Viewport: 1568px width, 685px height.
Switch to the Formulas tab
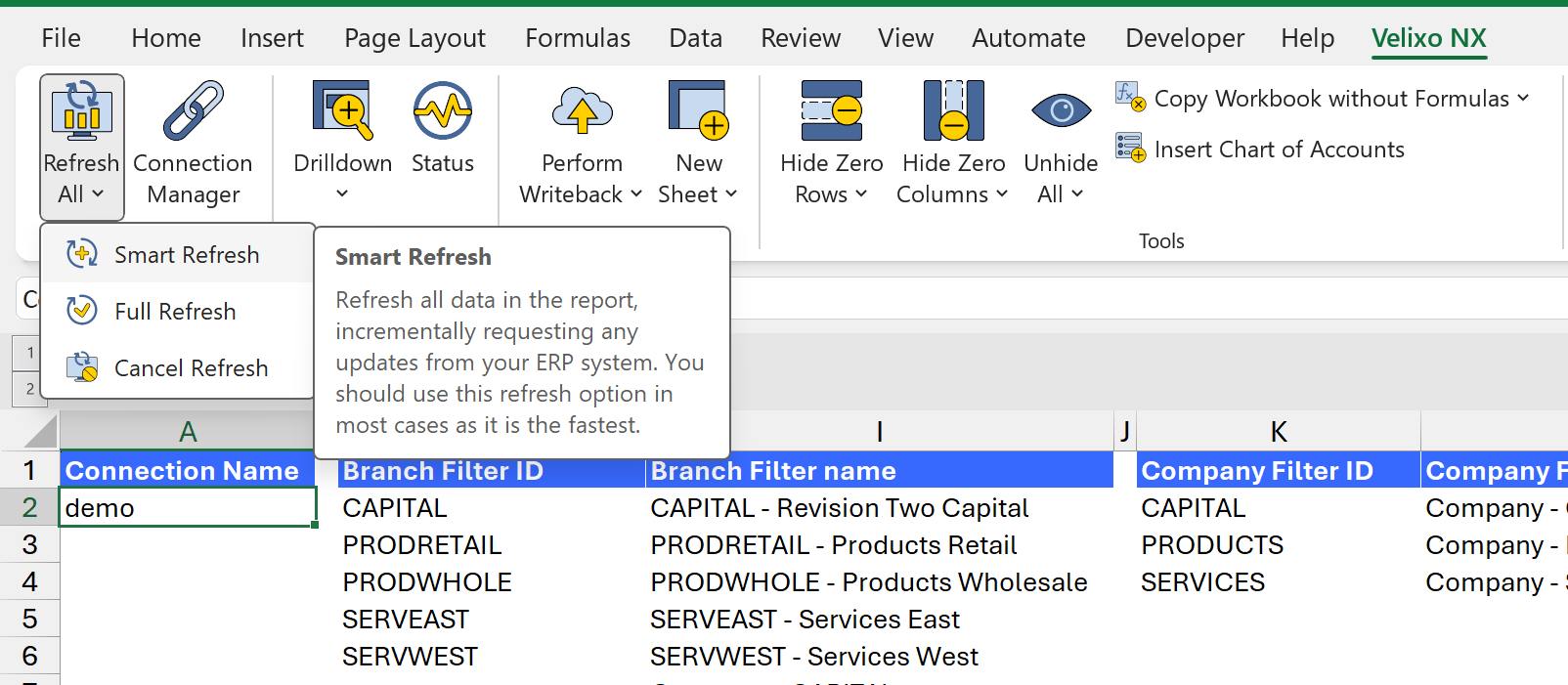coord(578,38)
